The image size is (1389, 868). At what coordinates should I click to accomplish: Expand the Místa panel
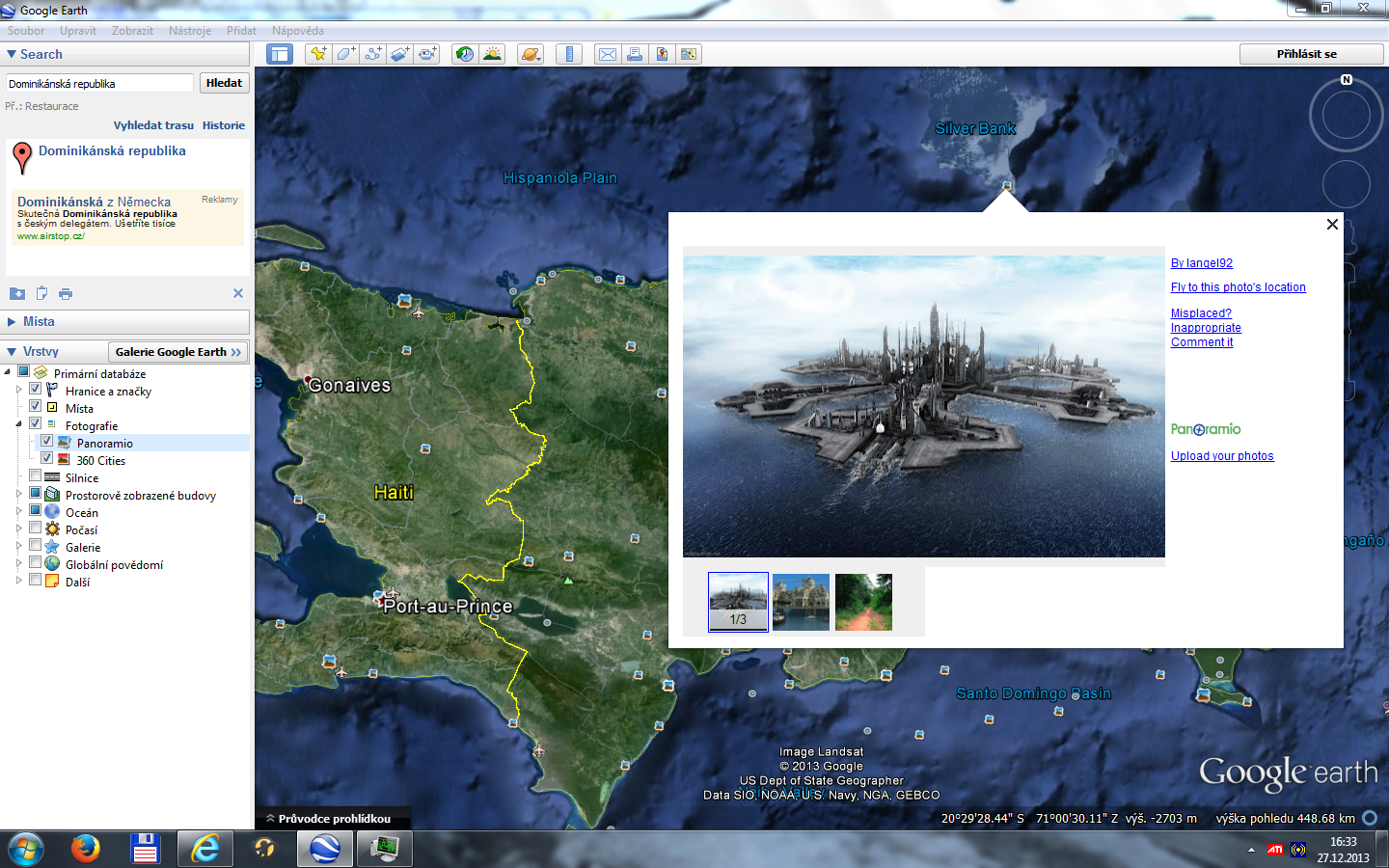[125, 322]
